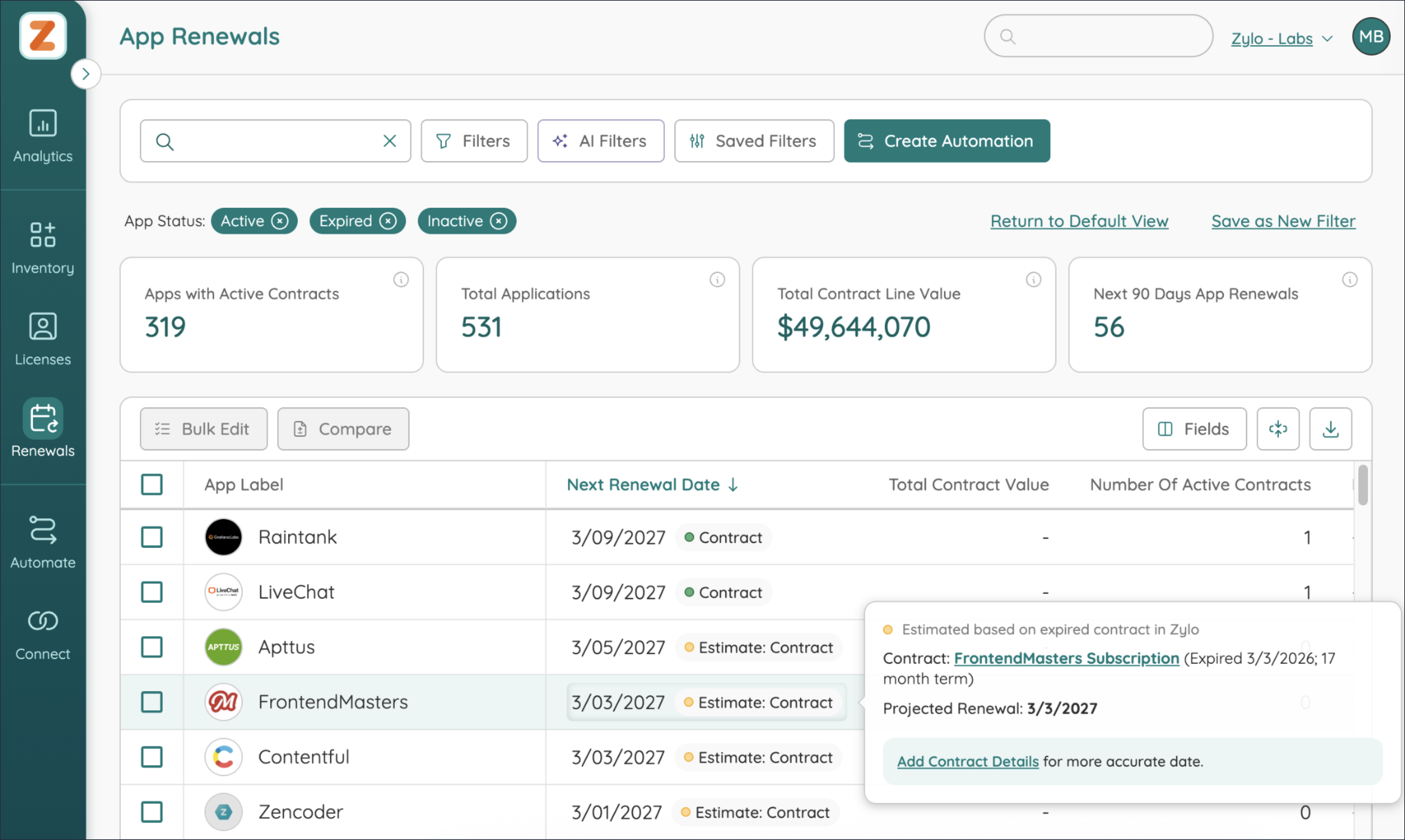Open the Filters panel
This screenshot has width=1405, height=840.
point(474,141)
